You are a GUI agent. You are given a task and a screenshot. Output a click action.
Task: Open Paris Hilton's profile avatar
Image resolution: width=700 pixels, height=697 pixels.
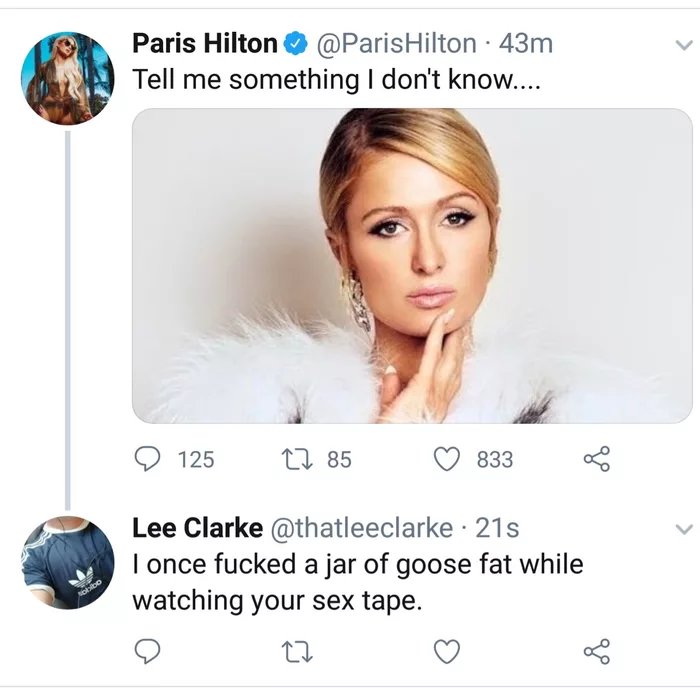coord(67,78)
